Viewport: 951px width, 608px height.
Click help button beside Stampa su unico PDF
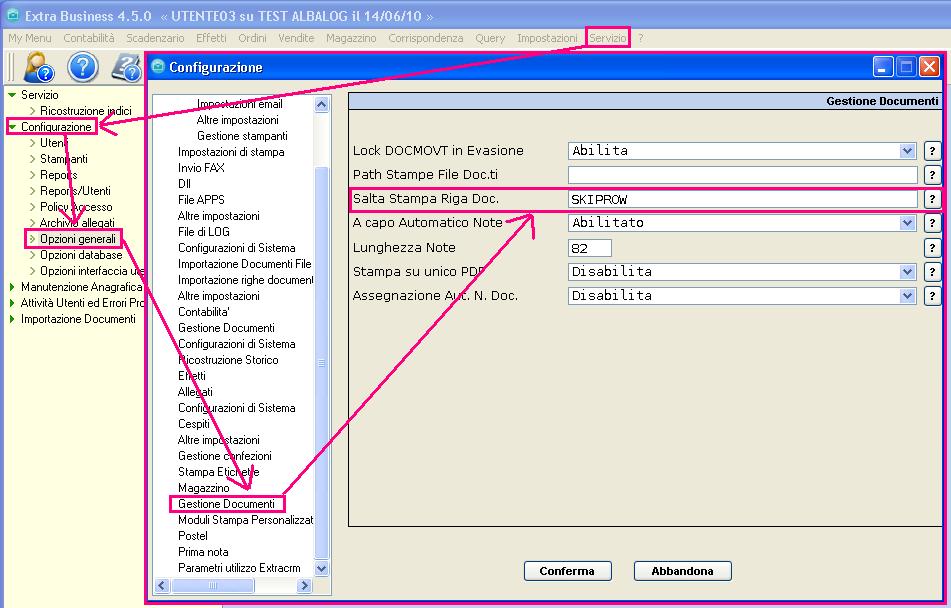click(x=932, y=272)
